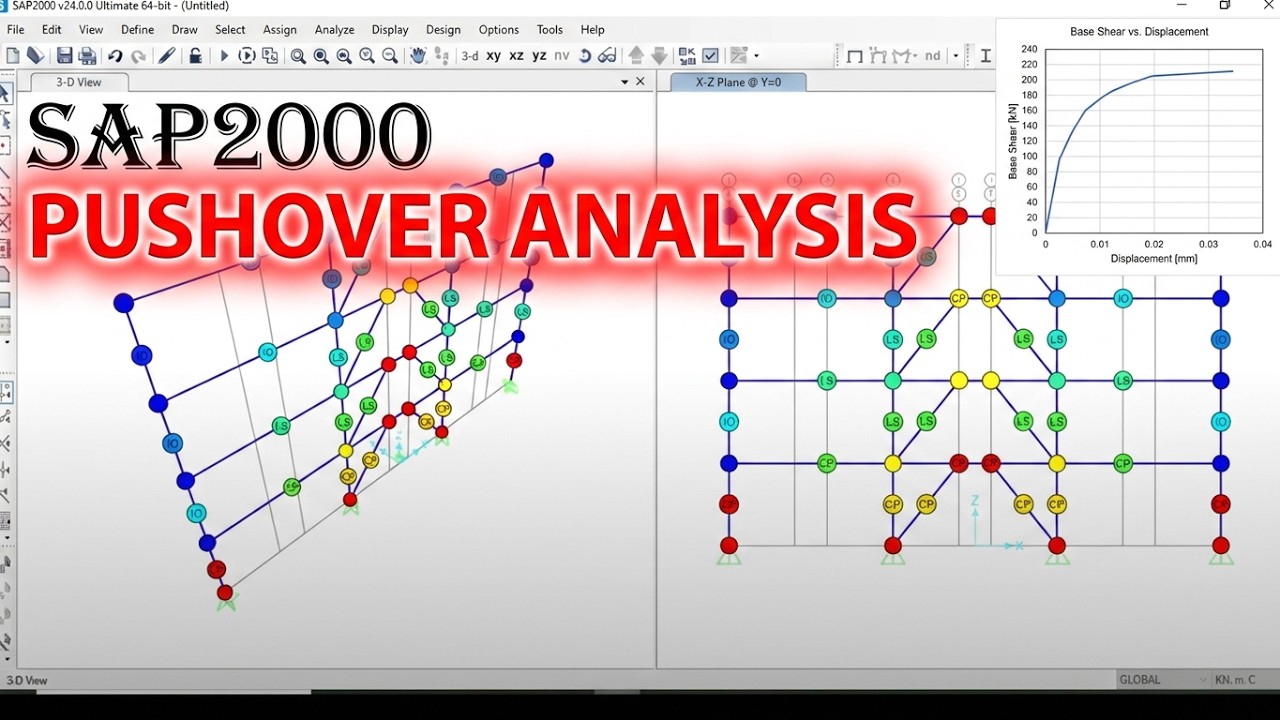1280x720 pixels.
Task: Click the Refresh Window pencil icon
Action: [x=167, y=56]
